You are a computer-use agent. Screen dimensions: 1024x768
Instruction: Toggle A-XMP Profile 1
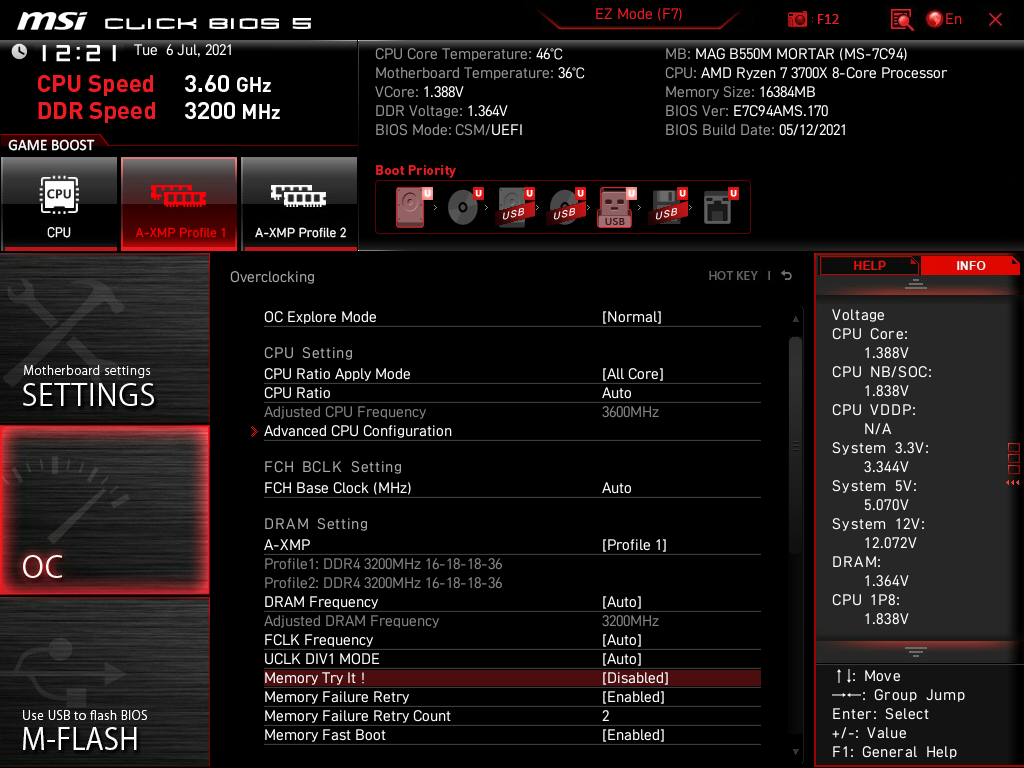click(x=179, y=203)
